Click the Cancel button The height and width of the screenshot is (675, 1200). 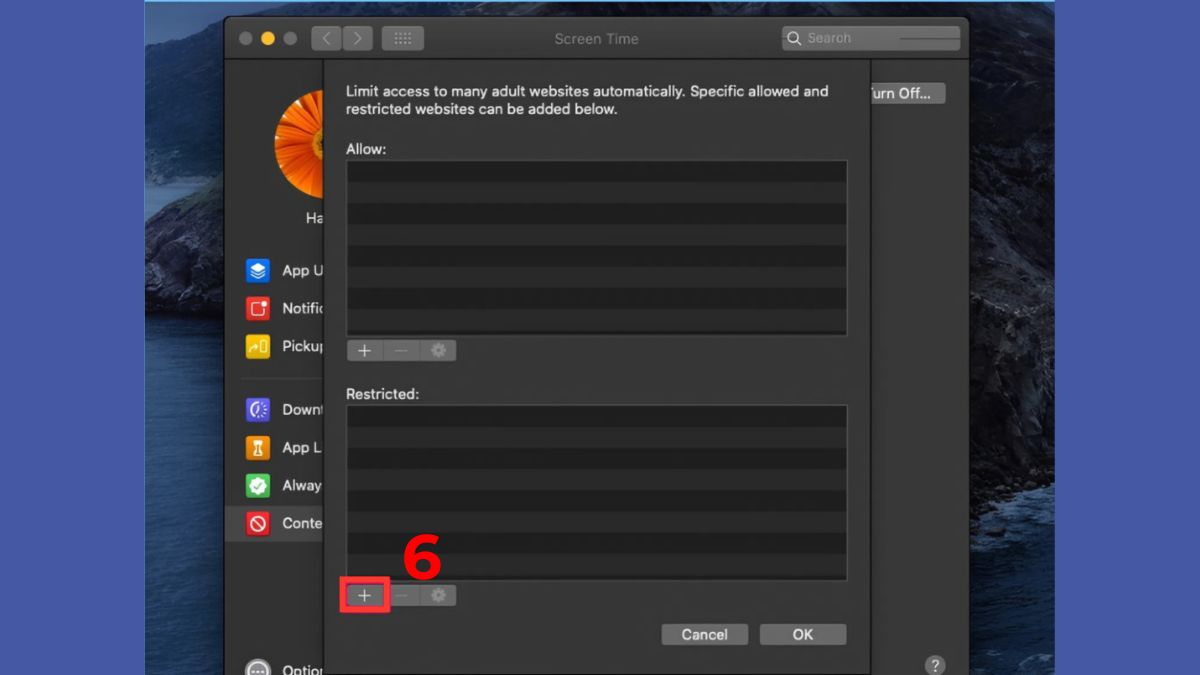(705, 635)
